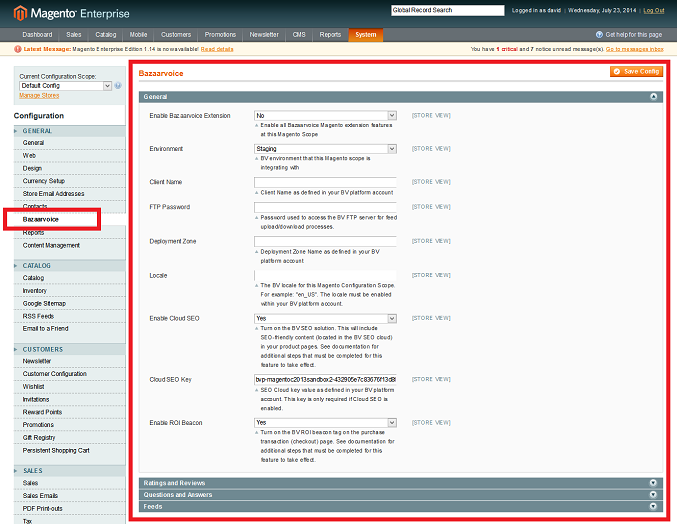Open the Environment dropdown set to Staging
Viewport: 677px width, 524px height.
click(325, 148)
